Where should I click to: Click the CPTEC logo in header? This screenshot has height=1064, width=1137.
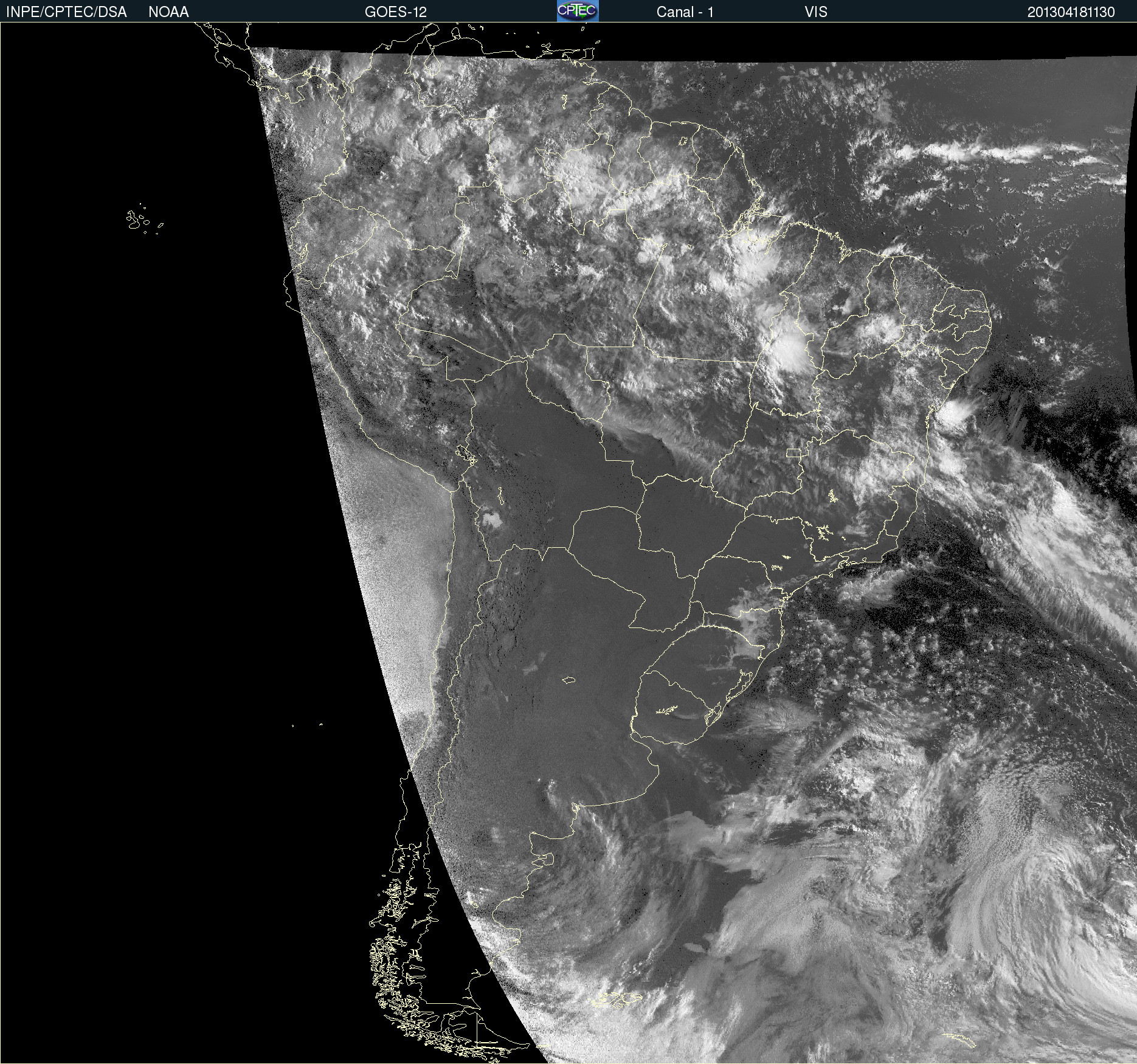coord(578,11)
